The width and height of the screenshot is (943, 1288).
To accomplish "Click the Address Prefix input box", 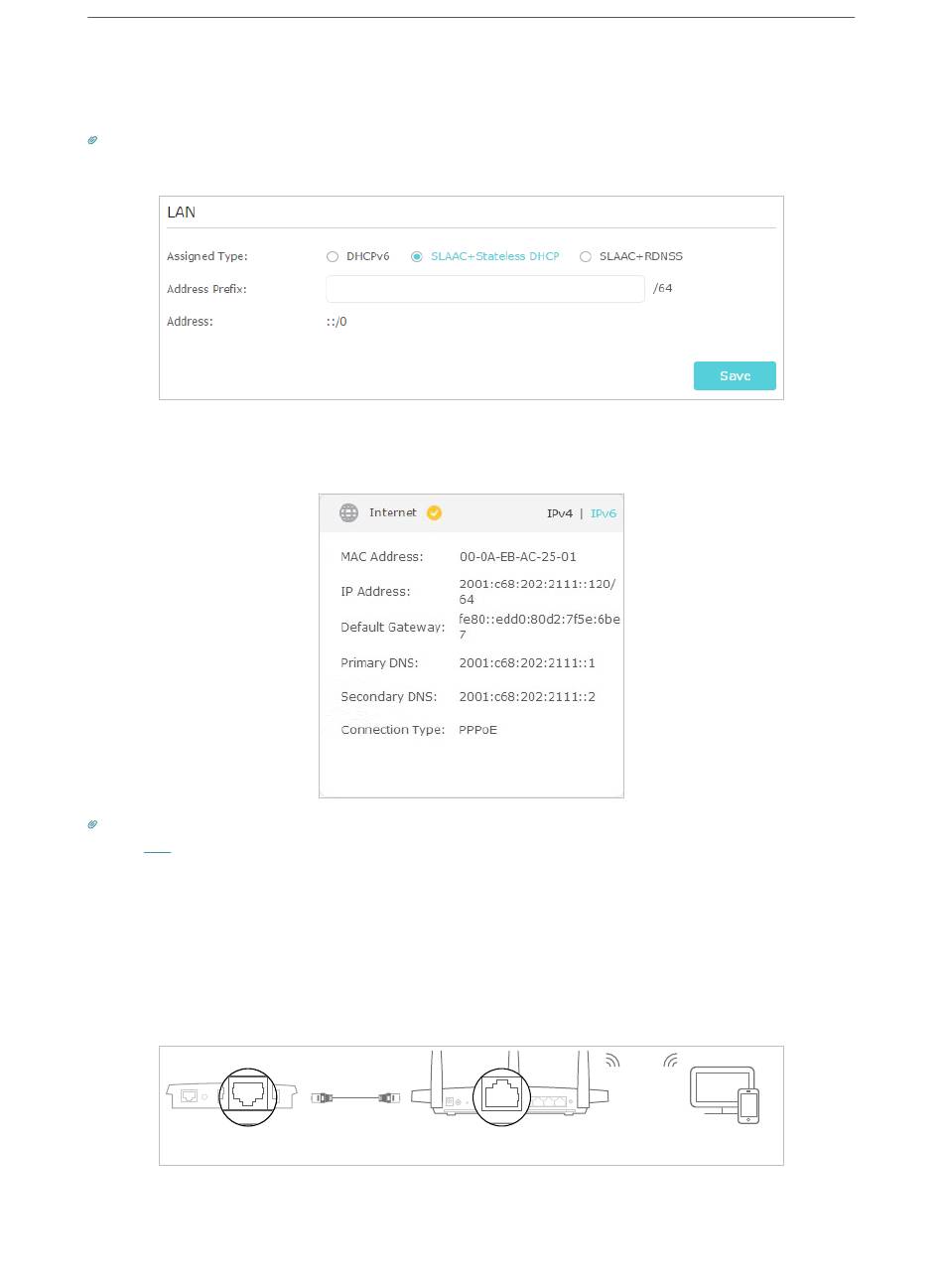I will pyautogui.click(x=485, y=289).
